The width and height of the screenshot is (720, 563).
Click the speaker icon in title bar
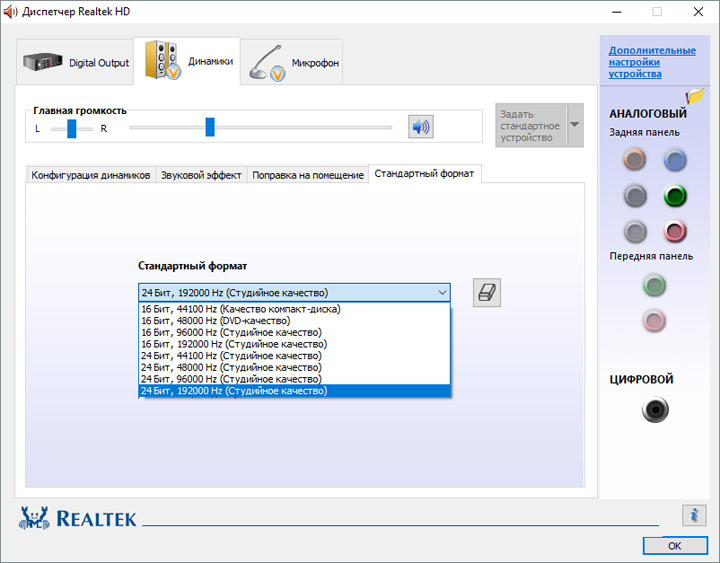point(10,11)
